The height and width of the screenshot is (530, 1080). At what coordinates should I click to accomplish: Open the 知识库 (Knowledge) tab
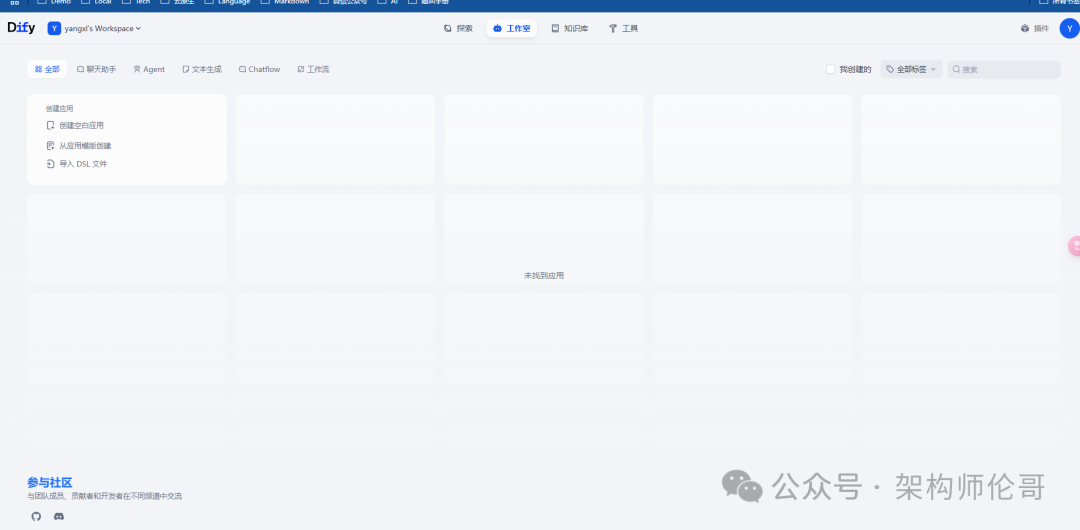point(570,28)
